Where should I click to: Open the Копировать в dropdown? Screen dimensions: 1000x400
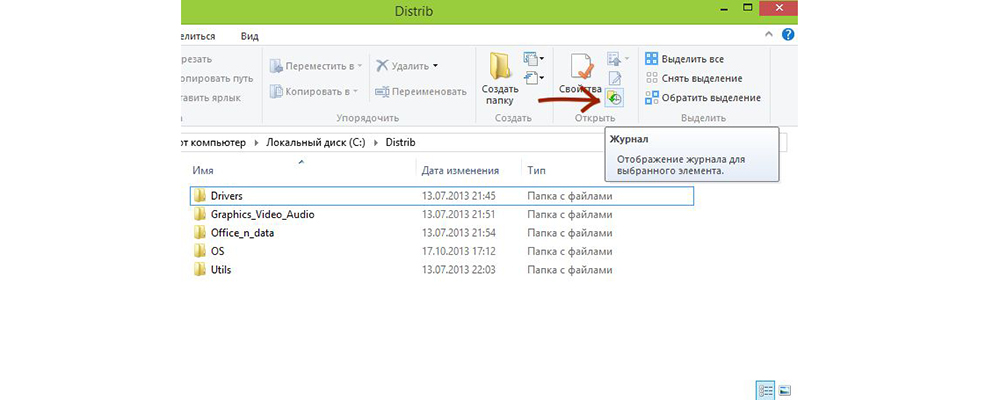313,91
